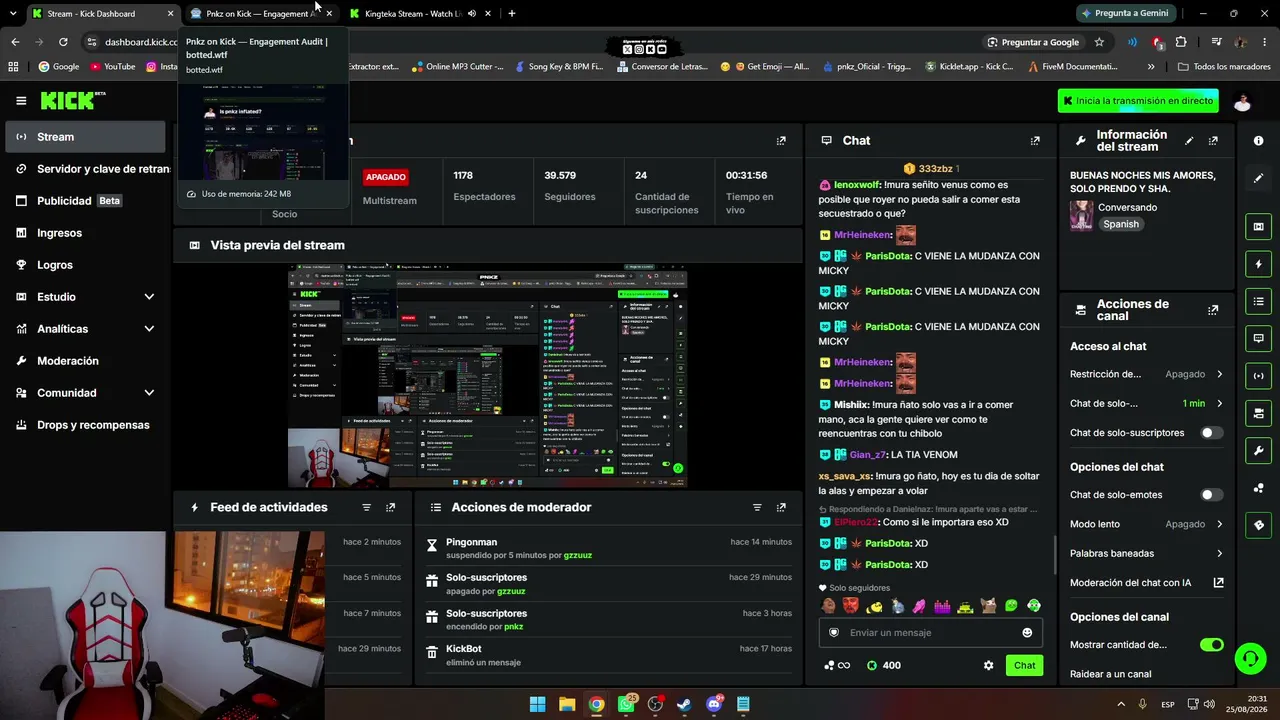
Task: Pop out Acciones de moderador panel
Action: pyautogui.click(x=781, y=508)
